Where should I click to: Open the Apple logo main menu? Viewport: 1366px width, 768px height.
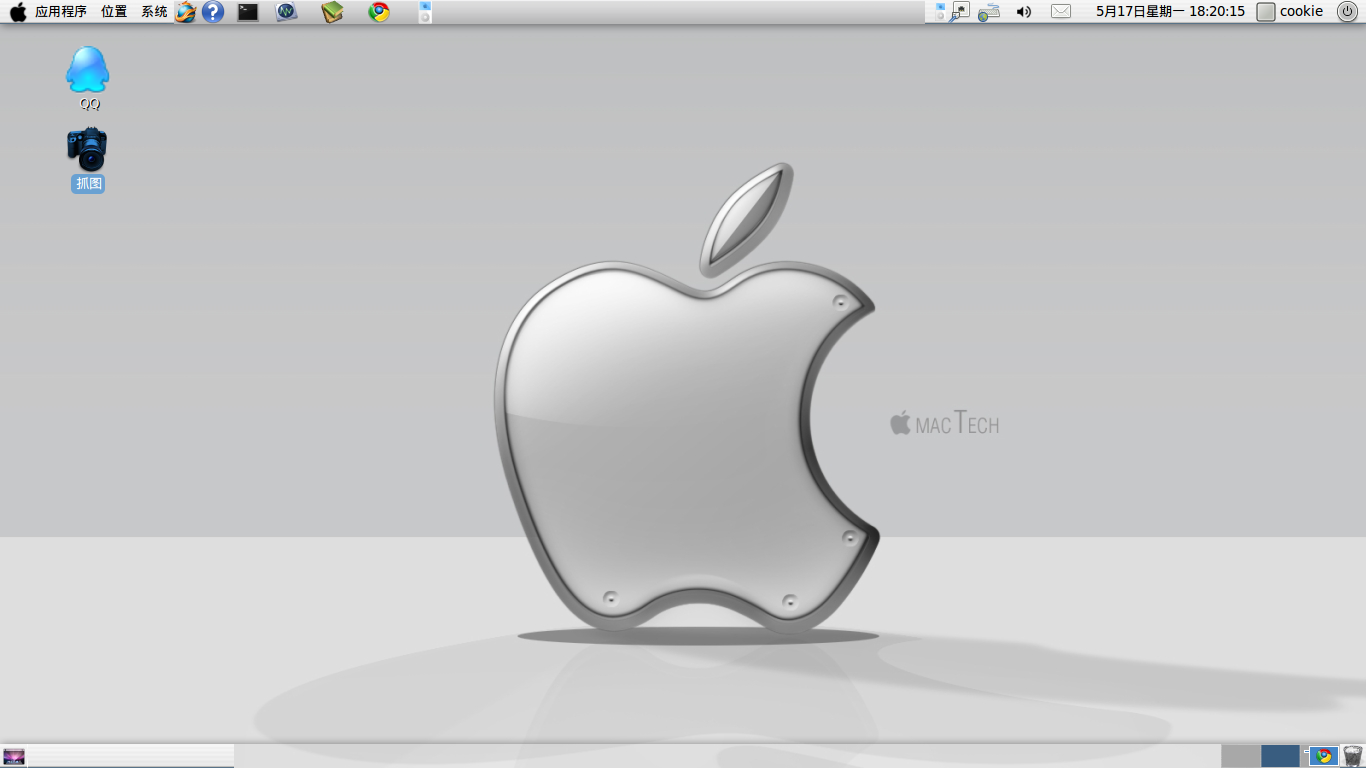tap(18, 12)
